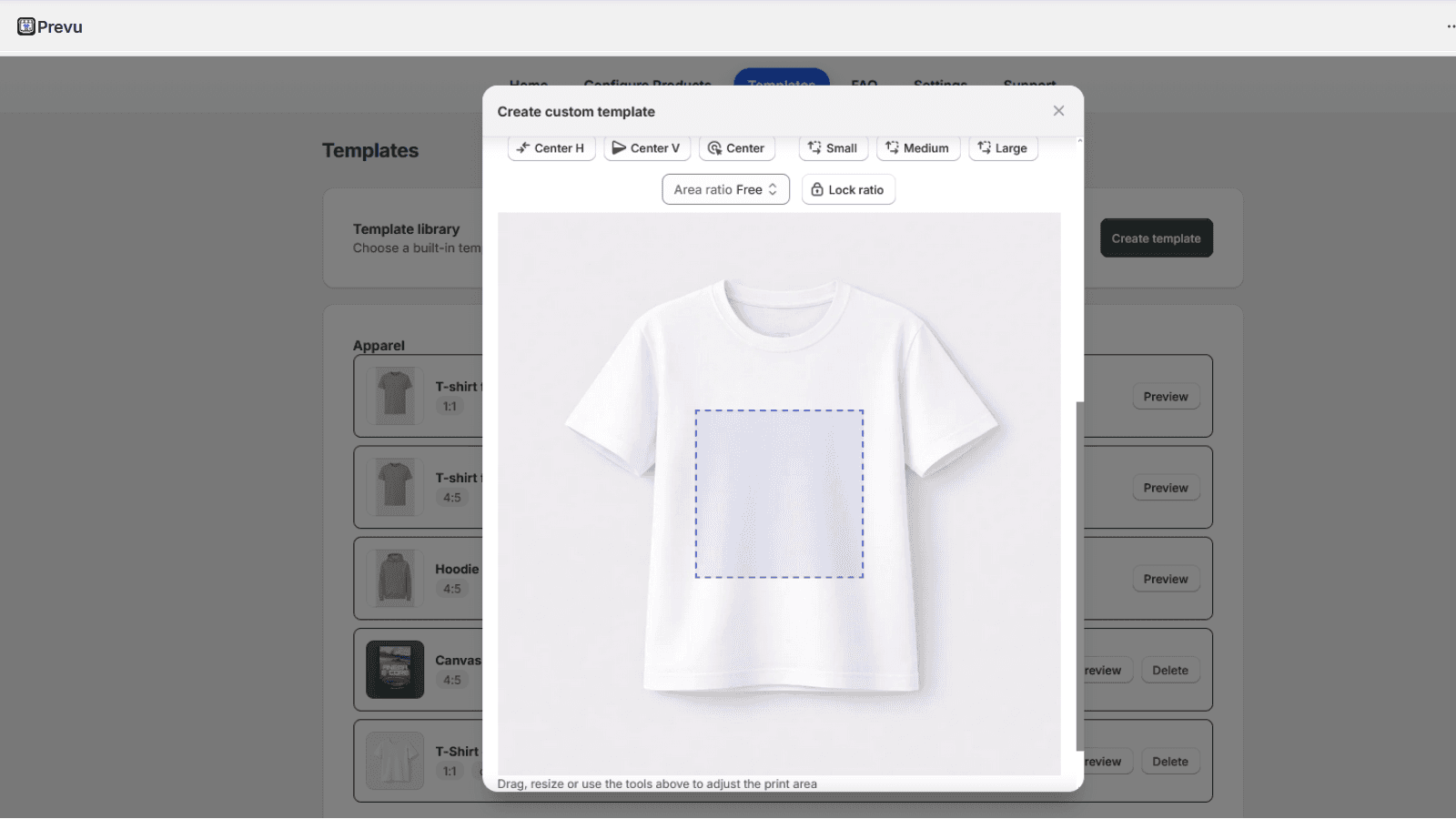Image resolution: width=1456 pixels, height=819 pixels.
Task: Switch to the Templates navigation tab
Action: pos(781,85)
